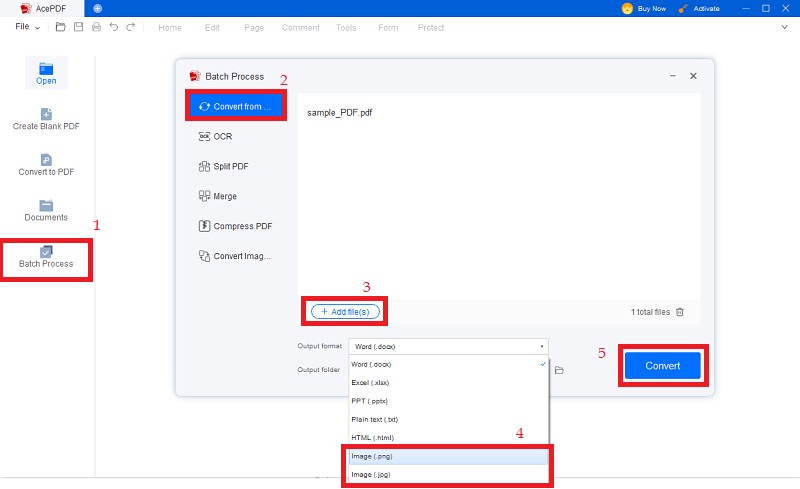Choose Plain text (.txt) from format list
800x489 pixels.
(448, 420)
